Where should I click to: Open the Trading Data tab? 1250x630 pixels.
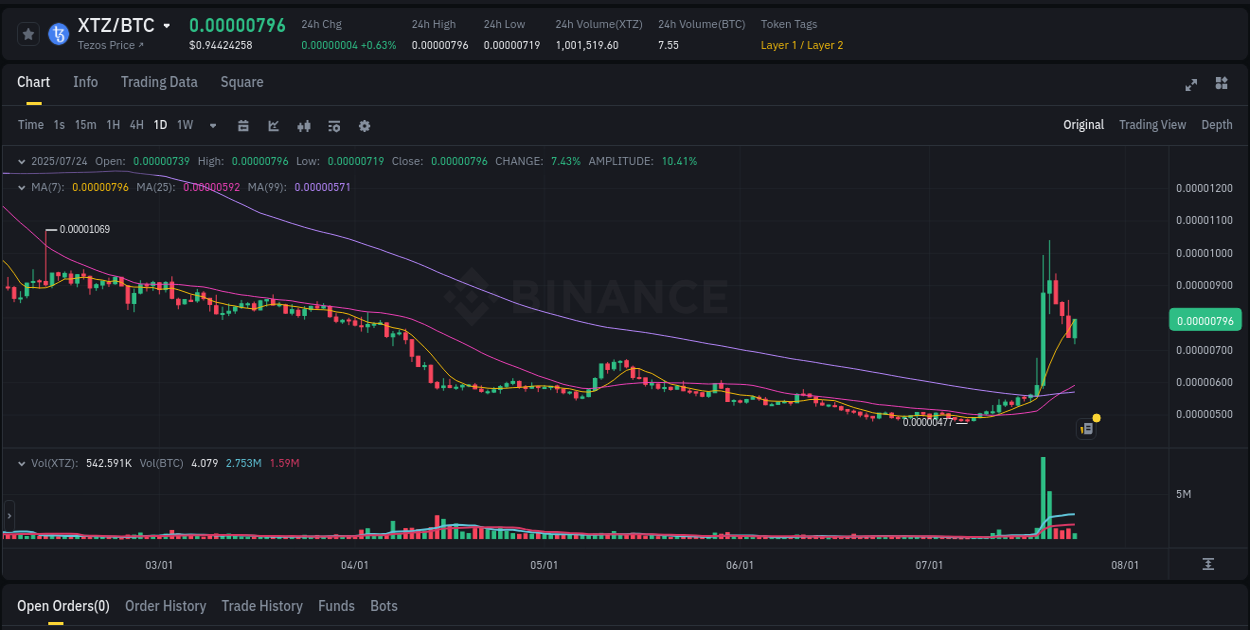[x=159, y=82]
